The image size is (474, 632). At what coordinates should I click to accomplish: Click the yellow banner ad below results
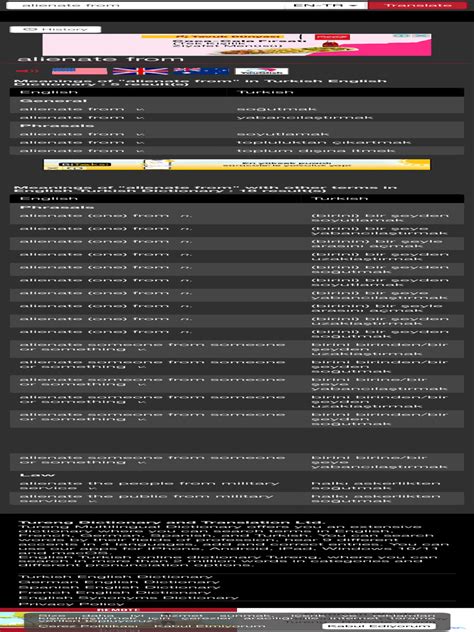237,164
